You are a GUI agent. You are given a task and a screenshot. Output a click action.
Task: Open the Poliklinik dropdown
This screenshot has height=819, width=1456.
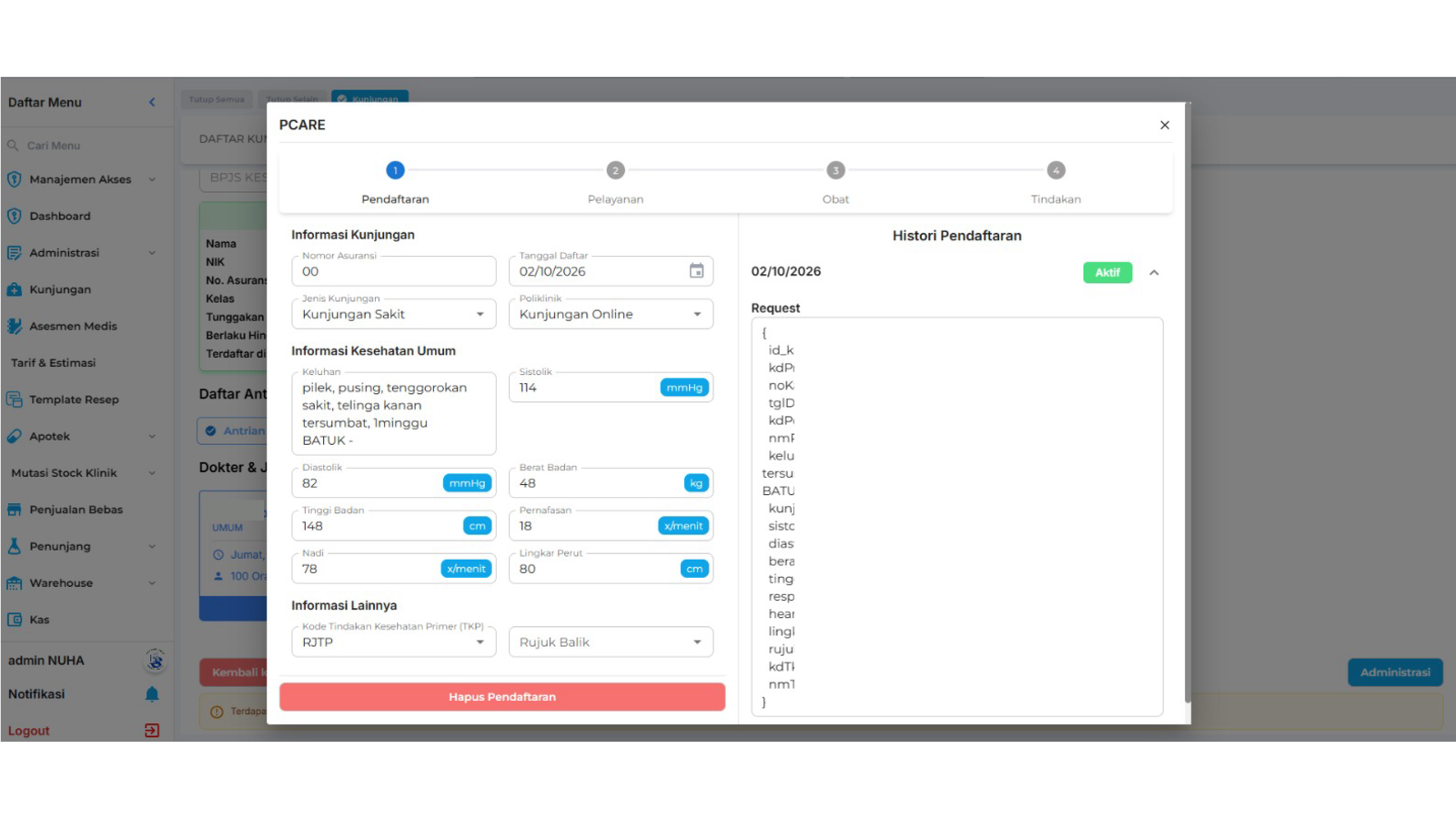click(611, 314)
